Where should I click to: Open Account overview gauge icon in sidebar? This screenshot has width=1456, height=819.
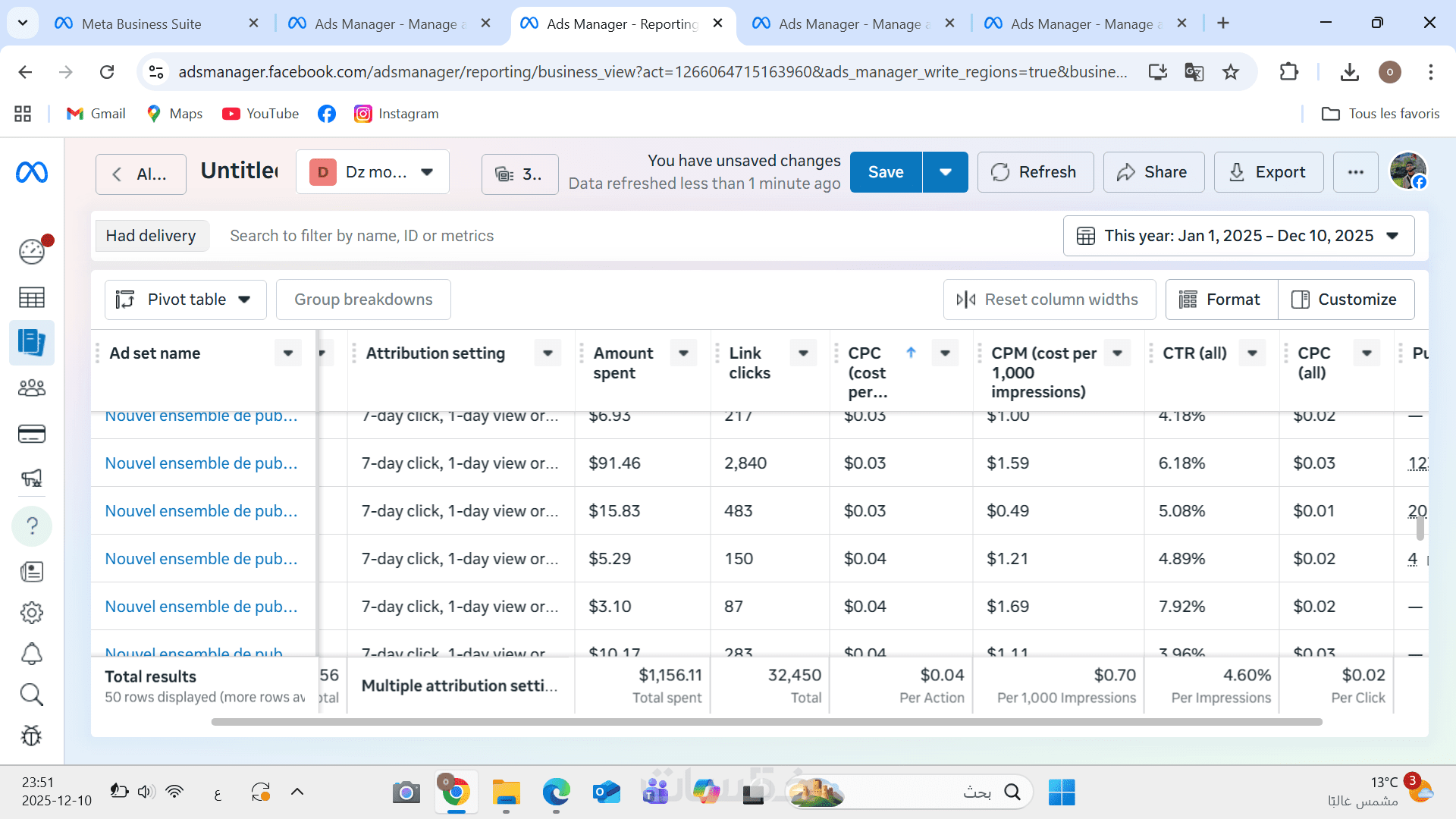[32, 251]
